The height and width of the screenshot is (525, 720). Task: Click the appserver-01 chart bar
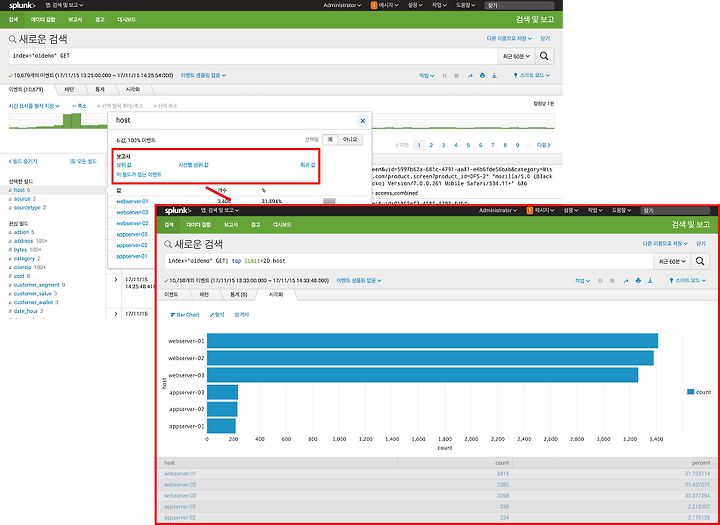pos(221,426)
